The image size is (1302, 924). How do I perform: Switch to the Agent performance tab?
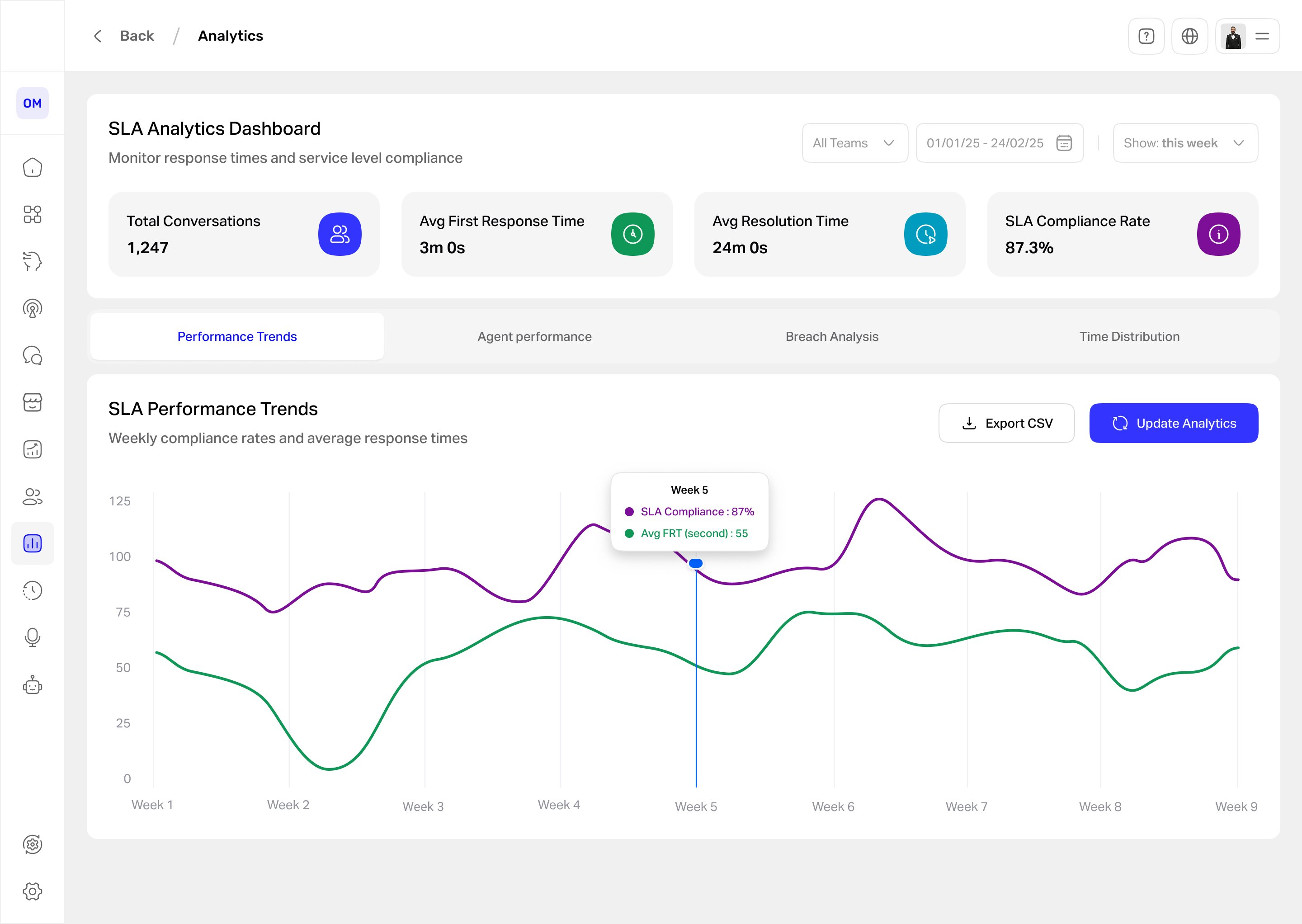click(x=534, y=336)
